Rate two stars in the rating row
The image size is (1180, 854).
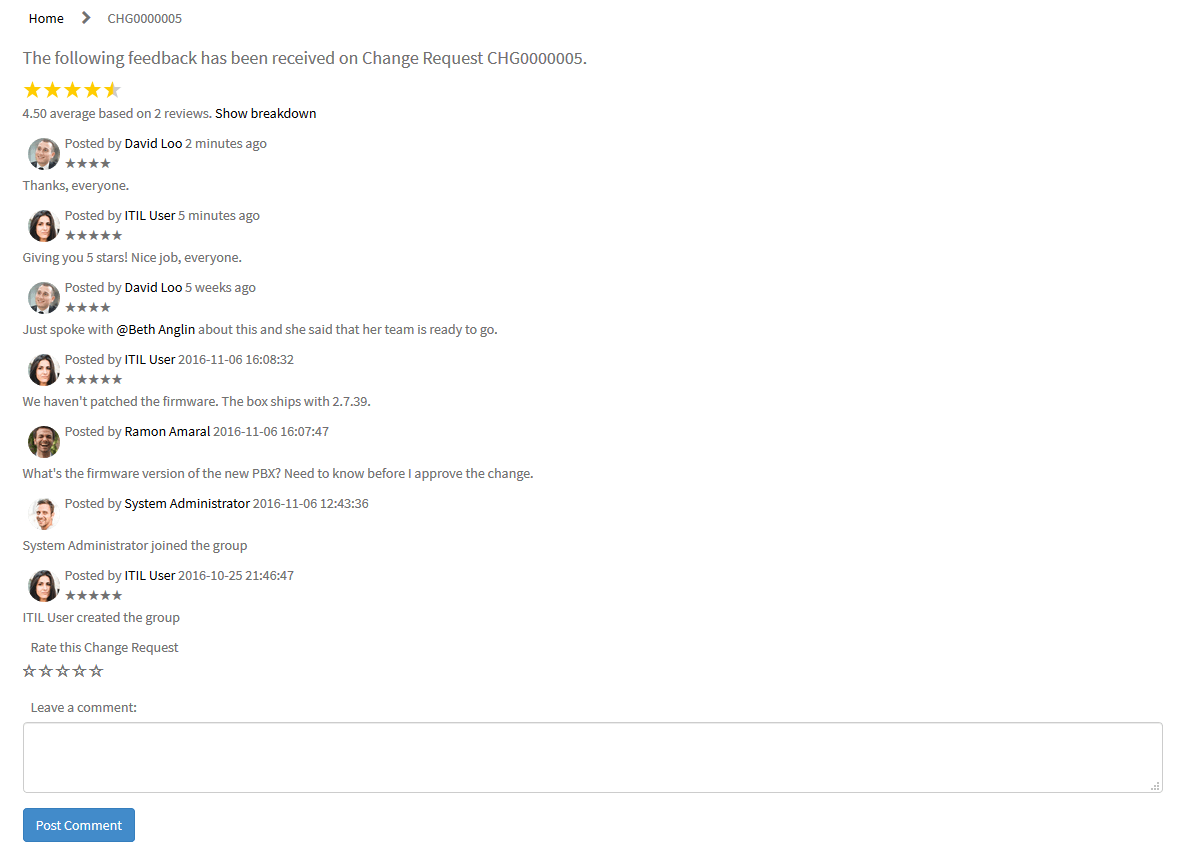click(46, 670)
